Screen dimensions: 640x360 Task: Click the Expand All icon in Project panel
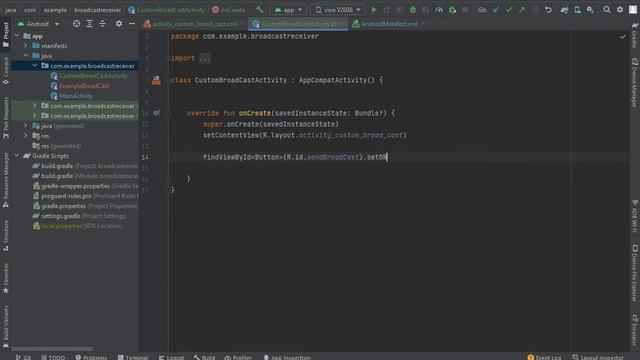(x=89, y=24)
